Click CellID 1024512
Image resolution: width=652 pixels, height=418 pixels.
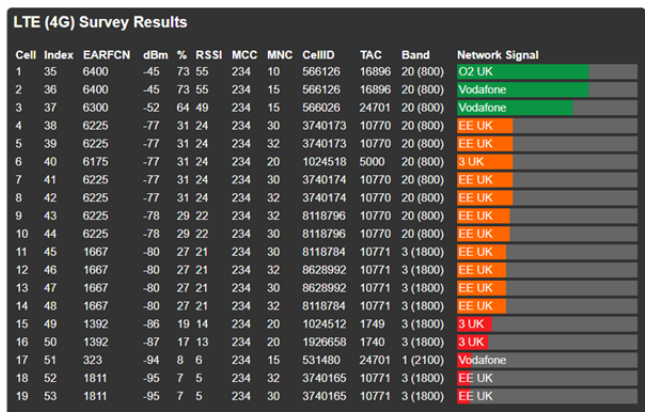point(324,324)
